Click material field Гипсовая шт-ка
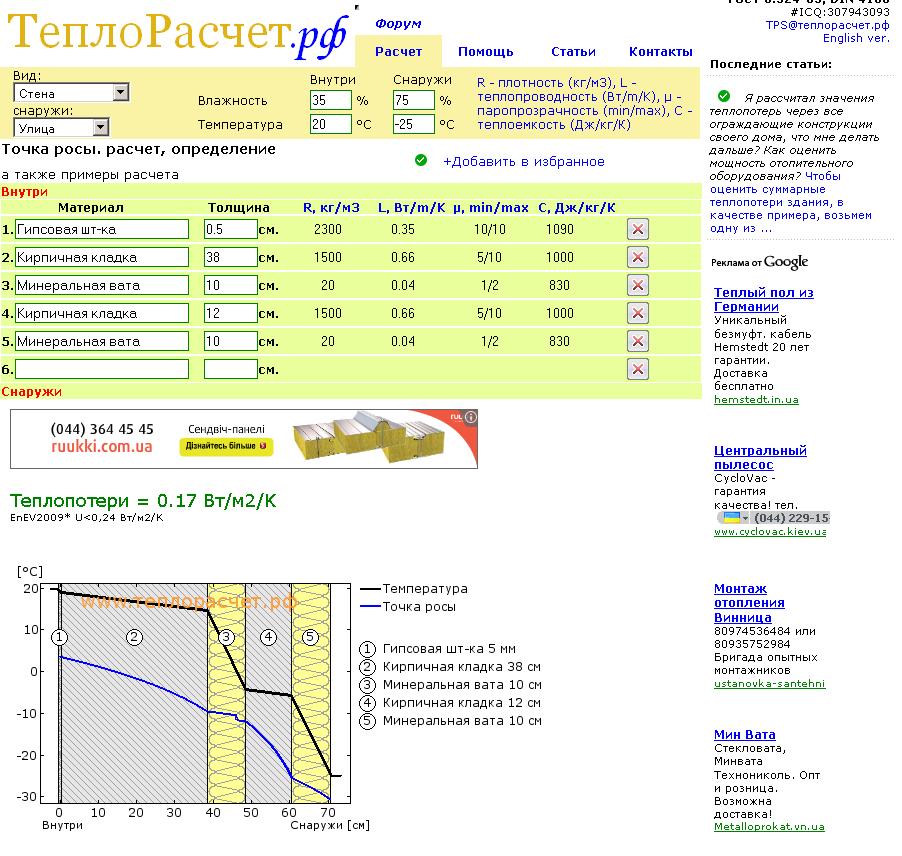Viewport: 902px width, 856px height. (x=102, y=229)
